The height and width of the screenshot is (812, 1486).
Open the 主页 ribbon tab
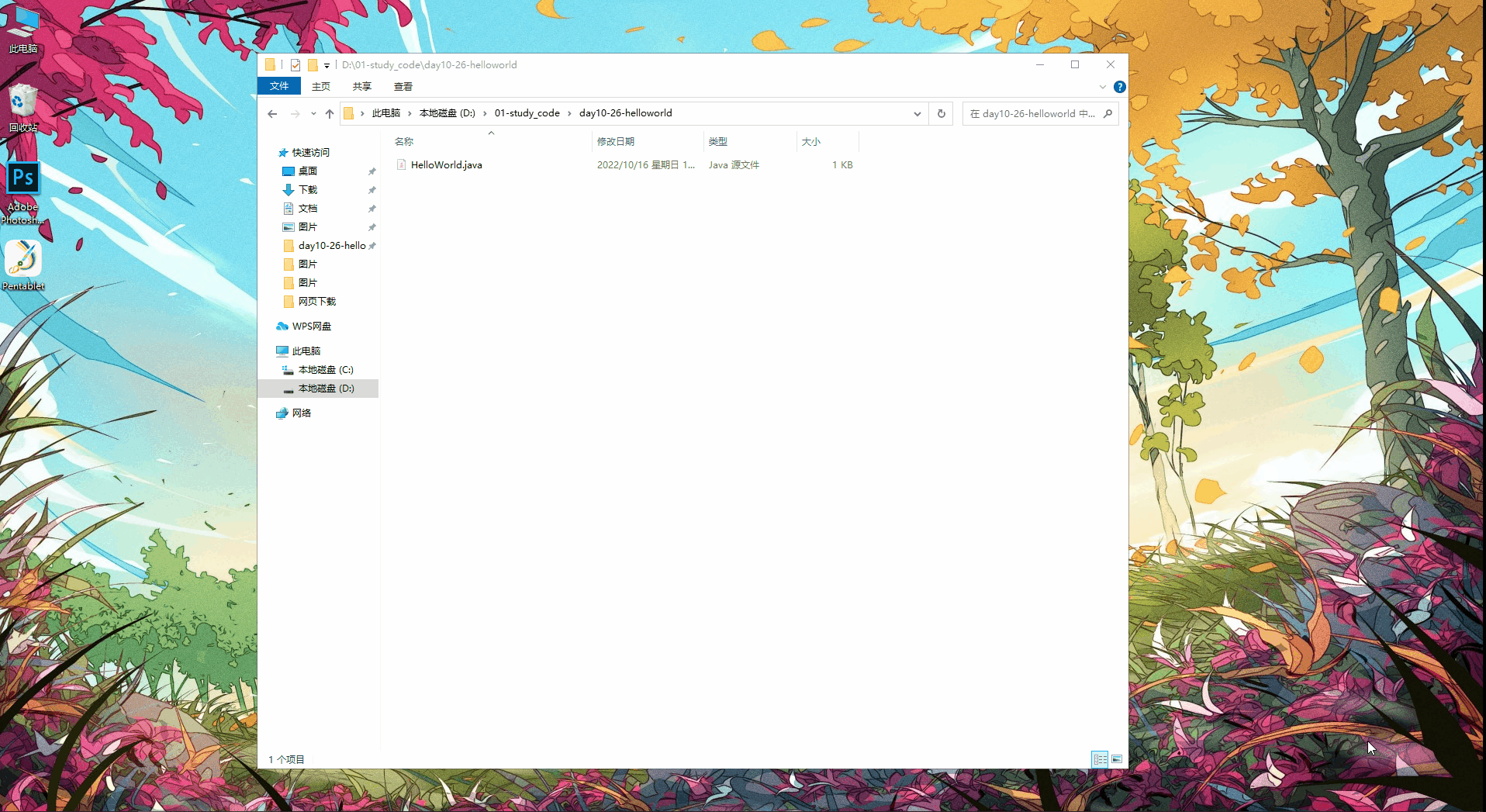point(321,86)
